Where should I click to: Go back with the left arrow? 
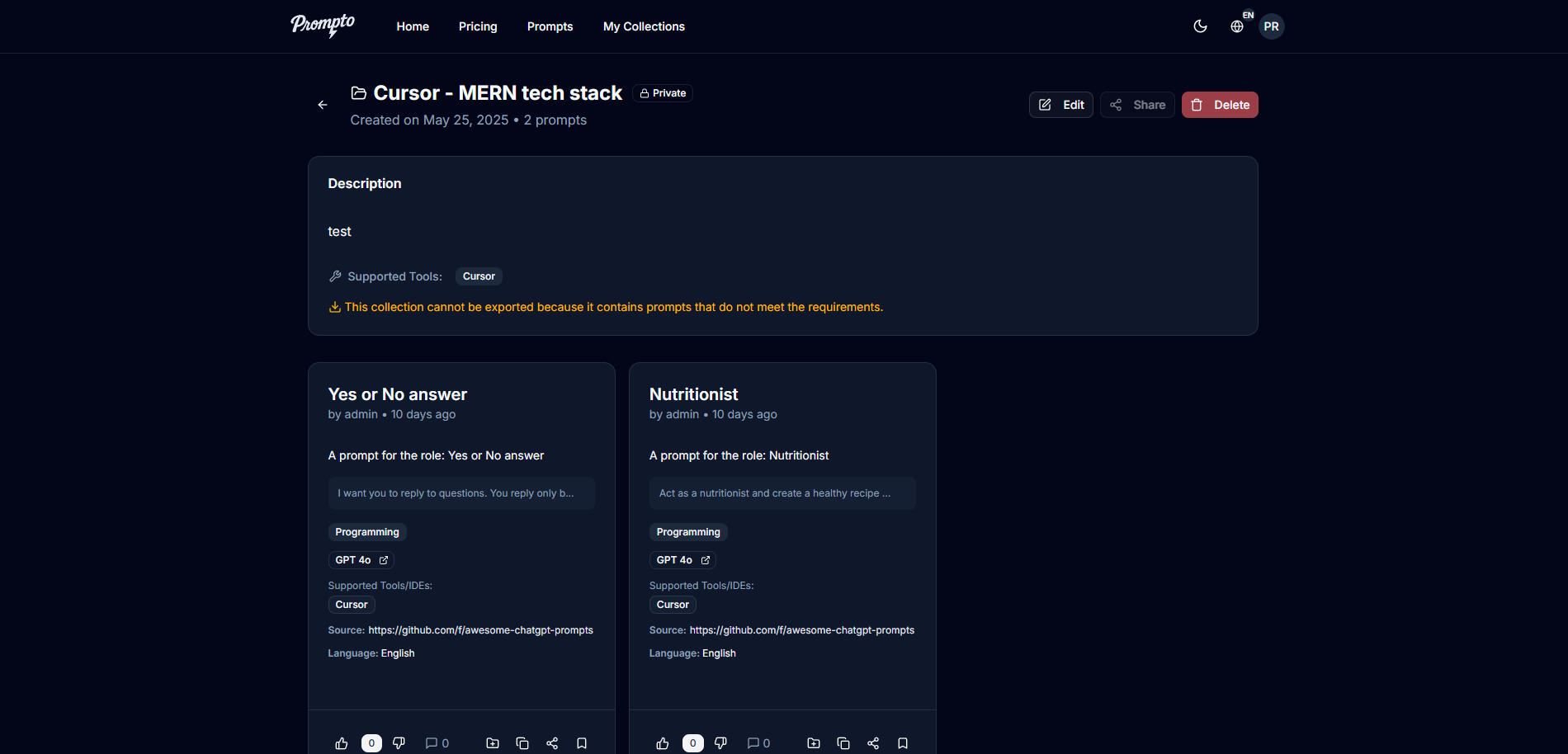tap(323, 105)
